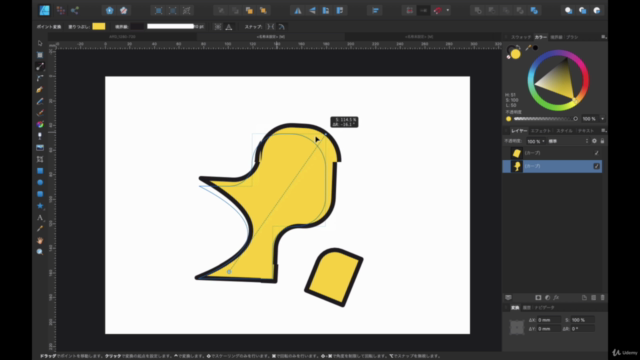Click the fx layer effects icon
The image size is (640, 360).
point(556,298)
